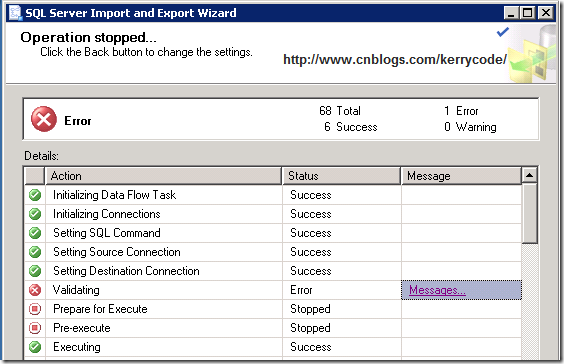Click green check icon beside Initializing Connections
This screenshot has height=364, width=564.
coord(35,214)
